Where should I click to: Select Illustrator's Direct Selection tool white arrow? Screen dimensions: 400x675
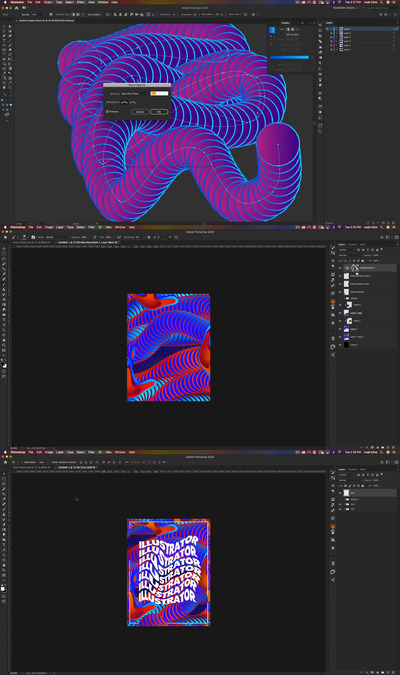point(9,26)
